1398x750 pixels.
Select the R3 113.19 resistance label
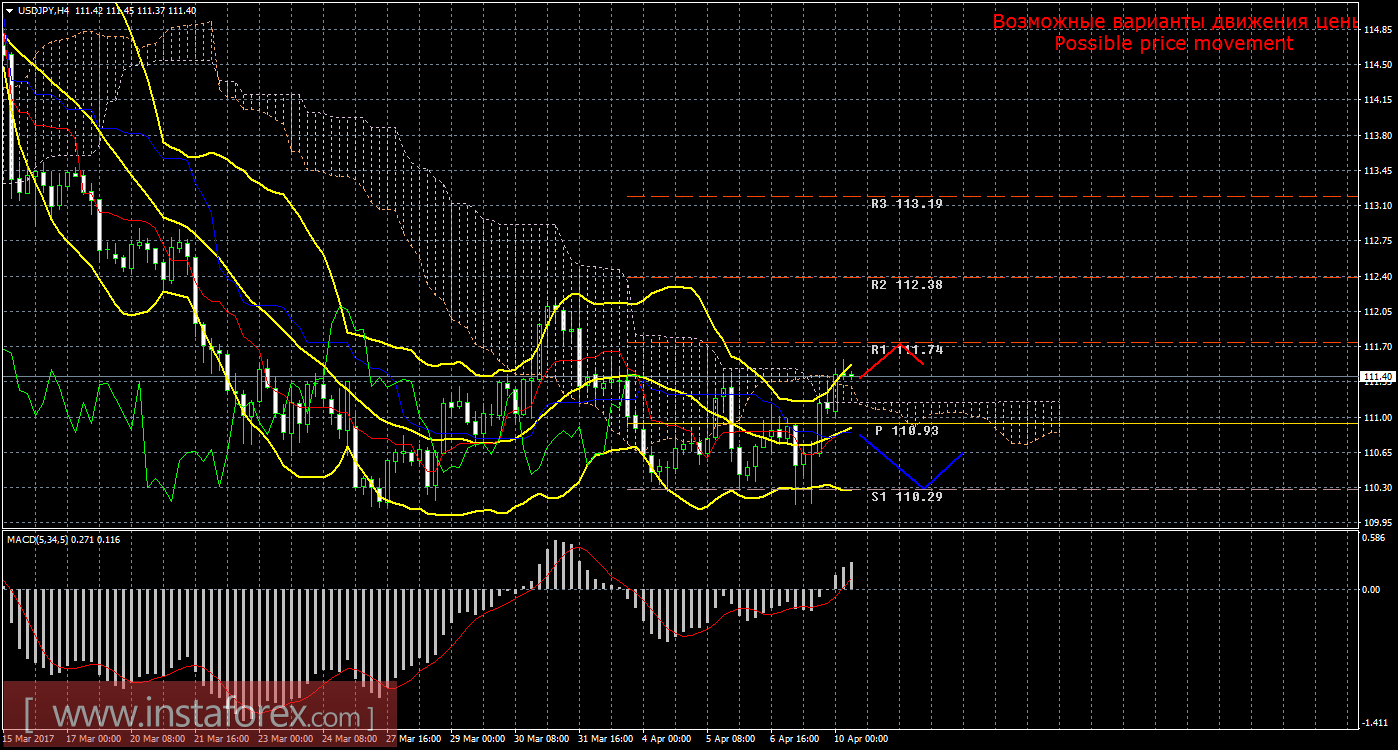906,204
